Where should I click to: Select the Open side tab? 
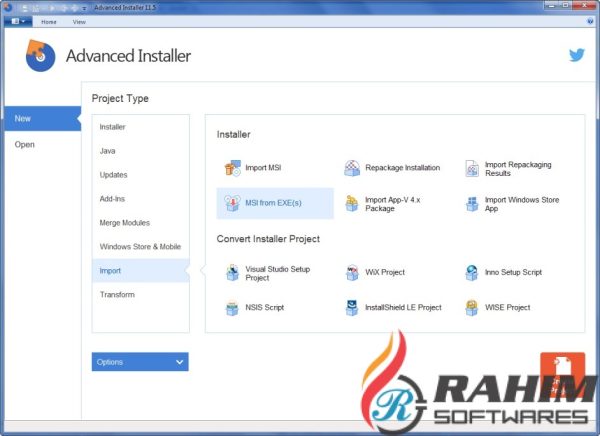click(43, 144)
